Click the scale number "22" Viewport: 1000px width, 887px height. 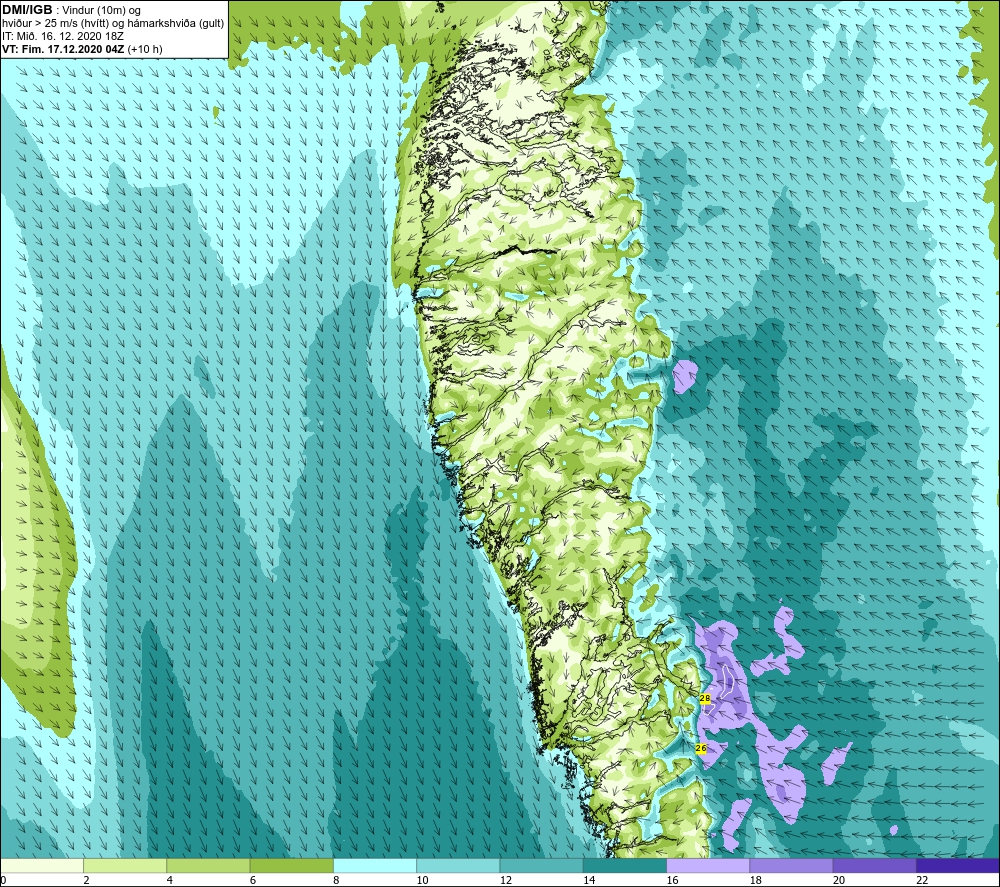tap(922, 881)
